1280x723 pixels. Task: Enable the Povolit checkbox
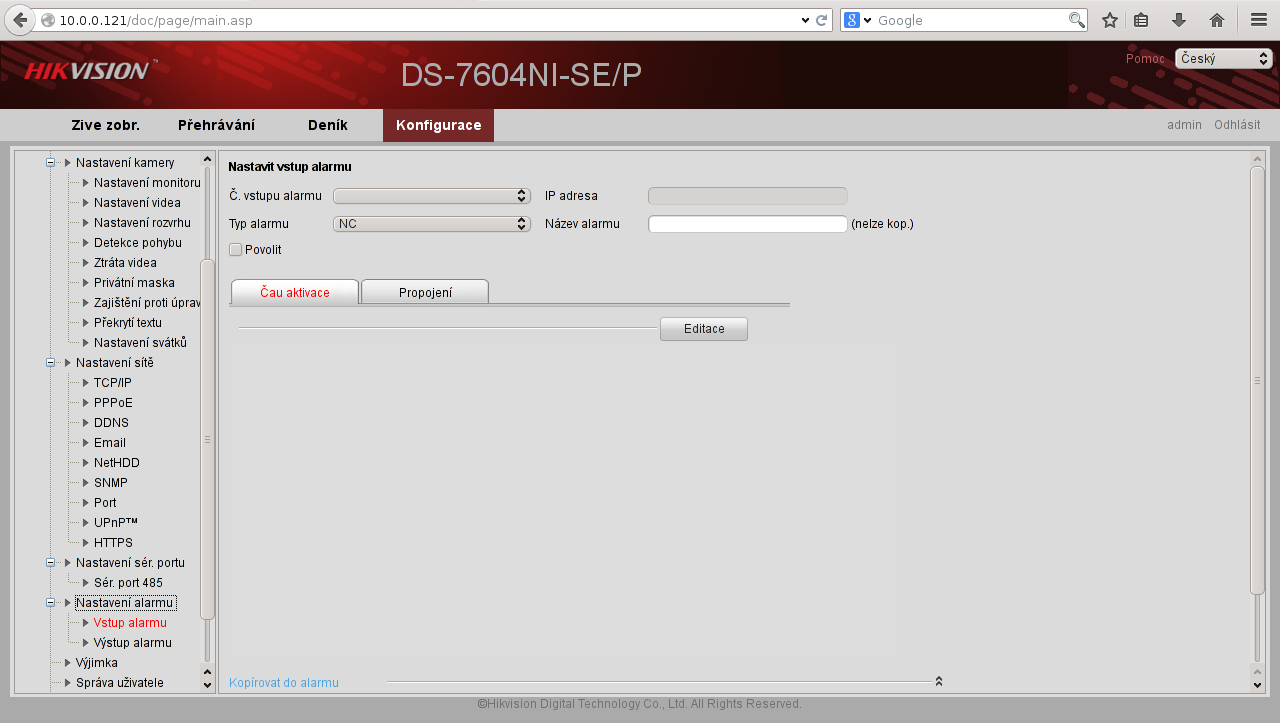(x=236, y=249)
